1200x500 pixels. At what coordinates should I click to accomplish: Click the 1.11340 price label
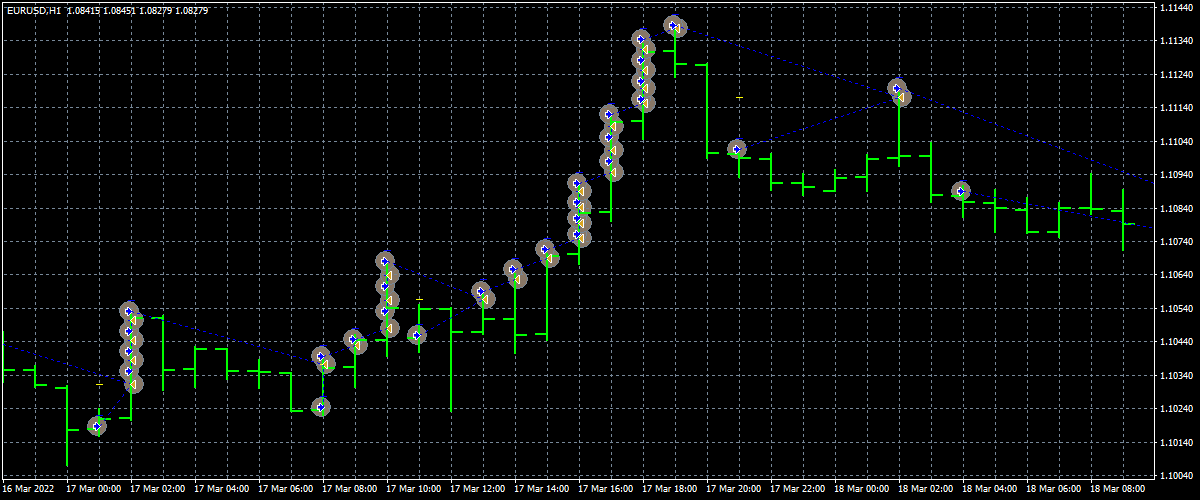coord(1176,41)
